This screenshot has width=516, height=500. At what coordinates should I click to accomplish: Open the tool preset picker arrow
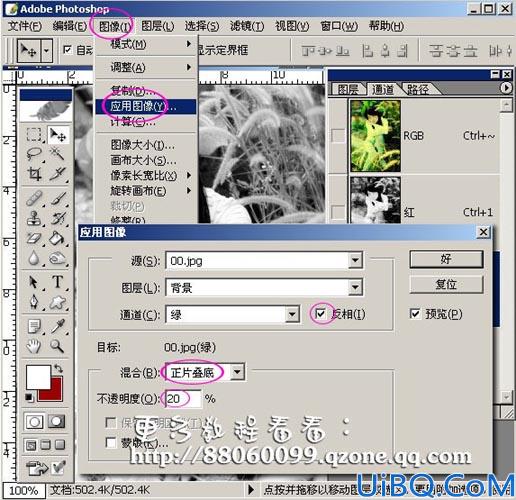click(x=46, y=50)
